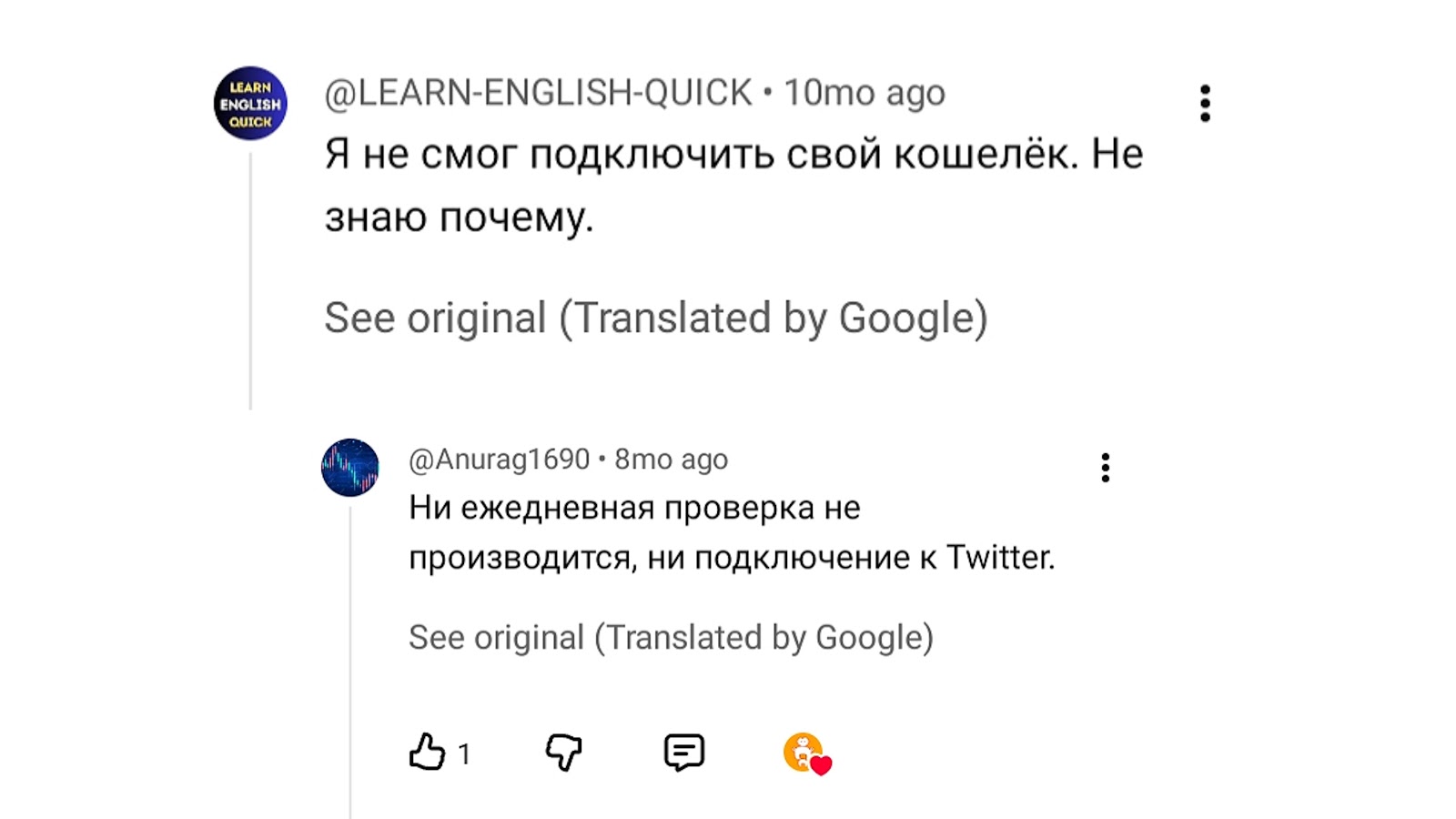Click the reply speech-bubble icon

click(x=684, y=753)
